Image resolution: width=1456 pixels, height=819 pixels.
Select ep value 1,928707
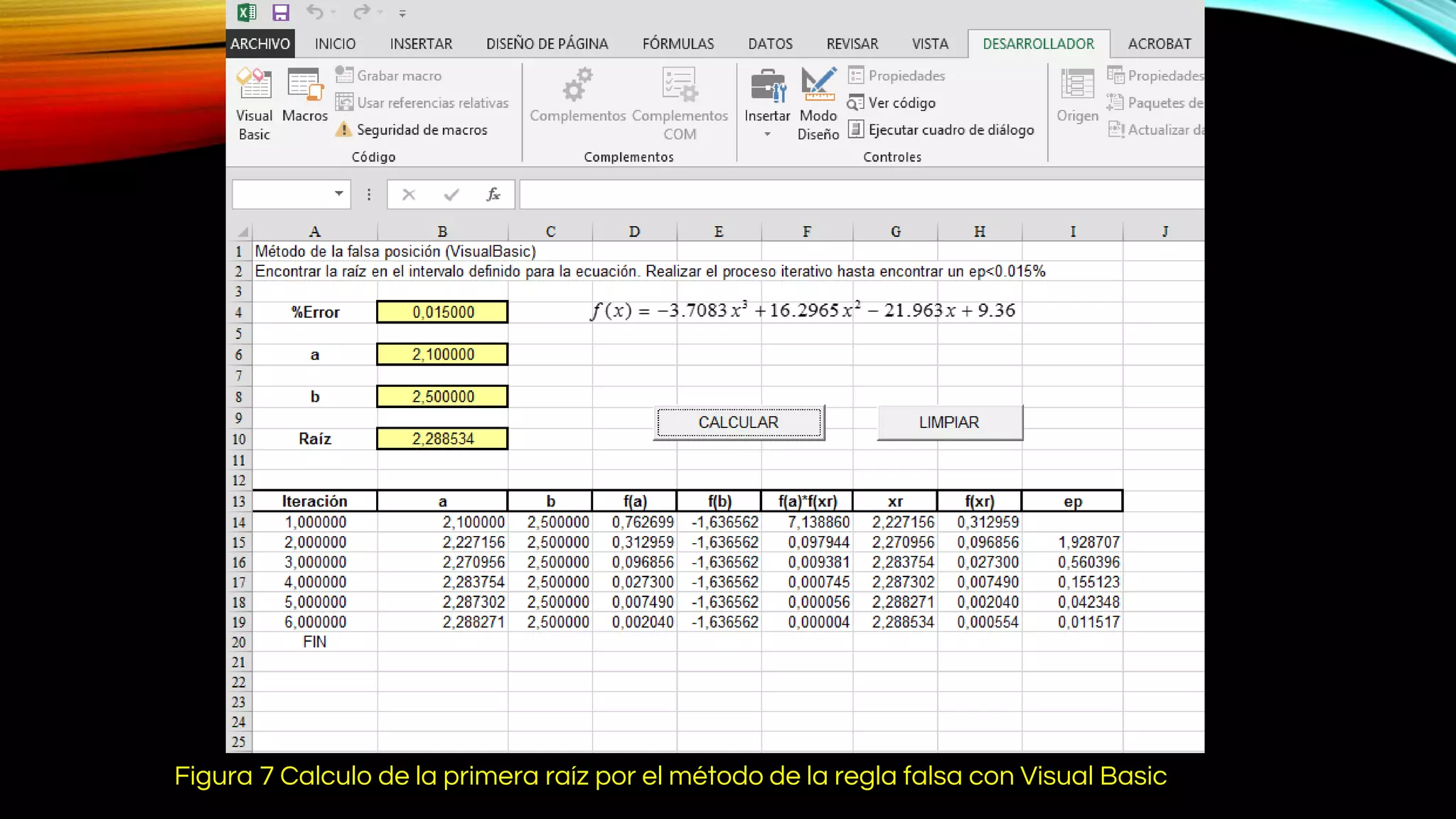point(1073,542)
